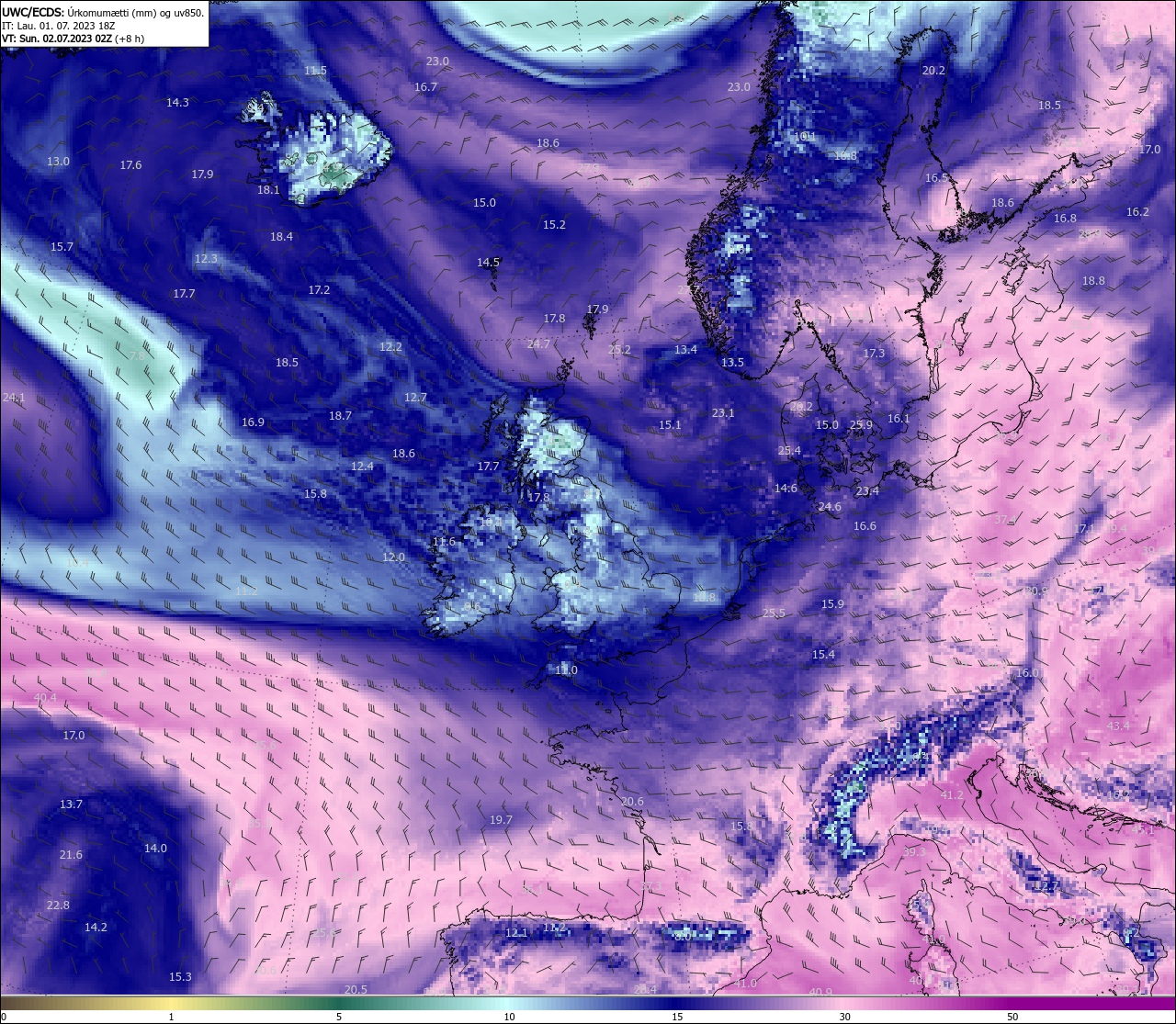Viewport: 1176px width, 1024px height.
Task: Click the 16.9 value on the map
Action: pos(253,422)
